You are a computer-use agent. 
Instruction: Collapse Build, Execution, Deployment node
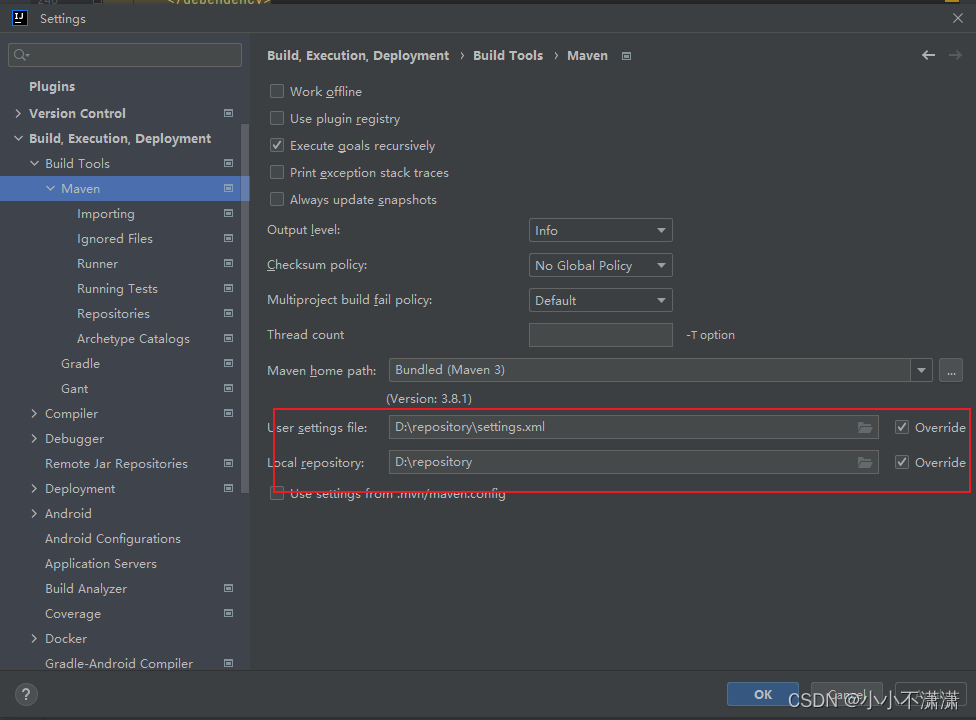18,138
